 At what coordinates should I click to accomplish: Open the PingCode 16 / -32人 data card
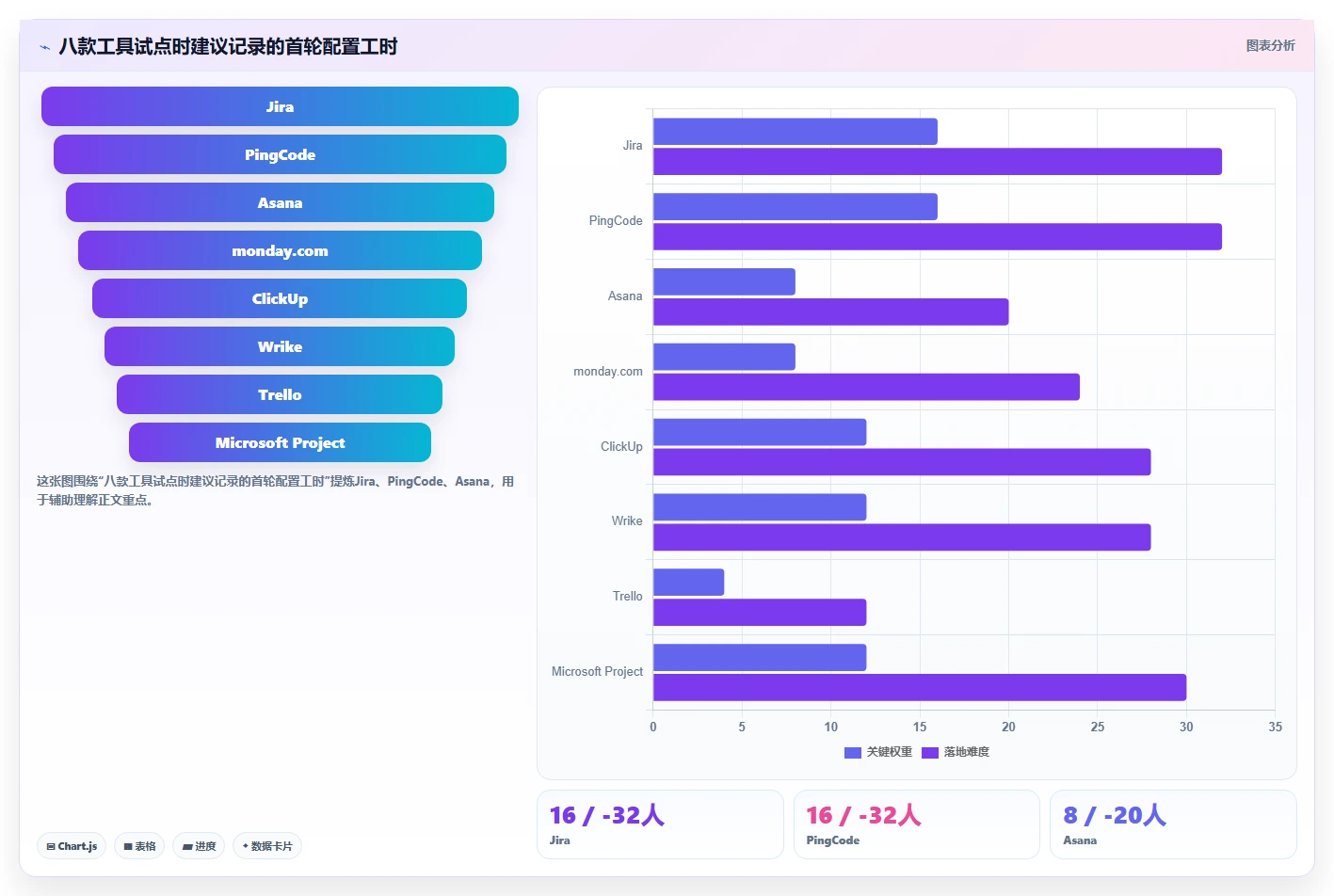[x=916, y=824]
